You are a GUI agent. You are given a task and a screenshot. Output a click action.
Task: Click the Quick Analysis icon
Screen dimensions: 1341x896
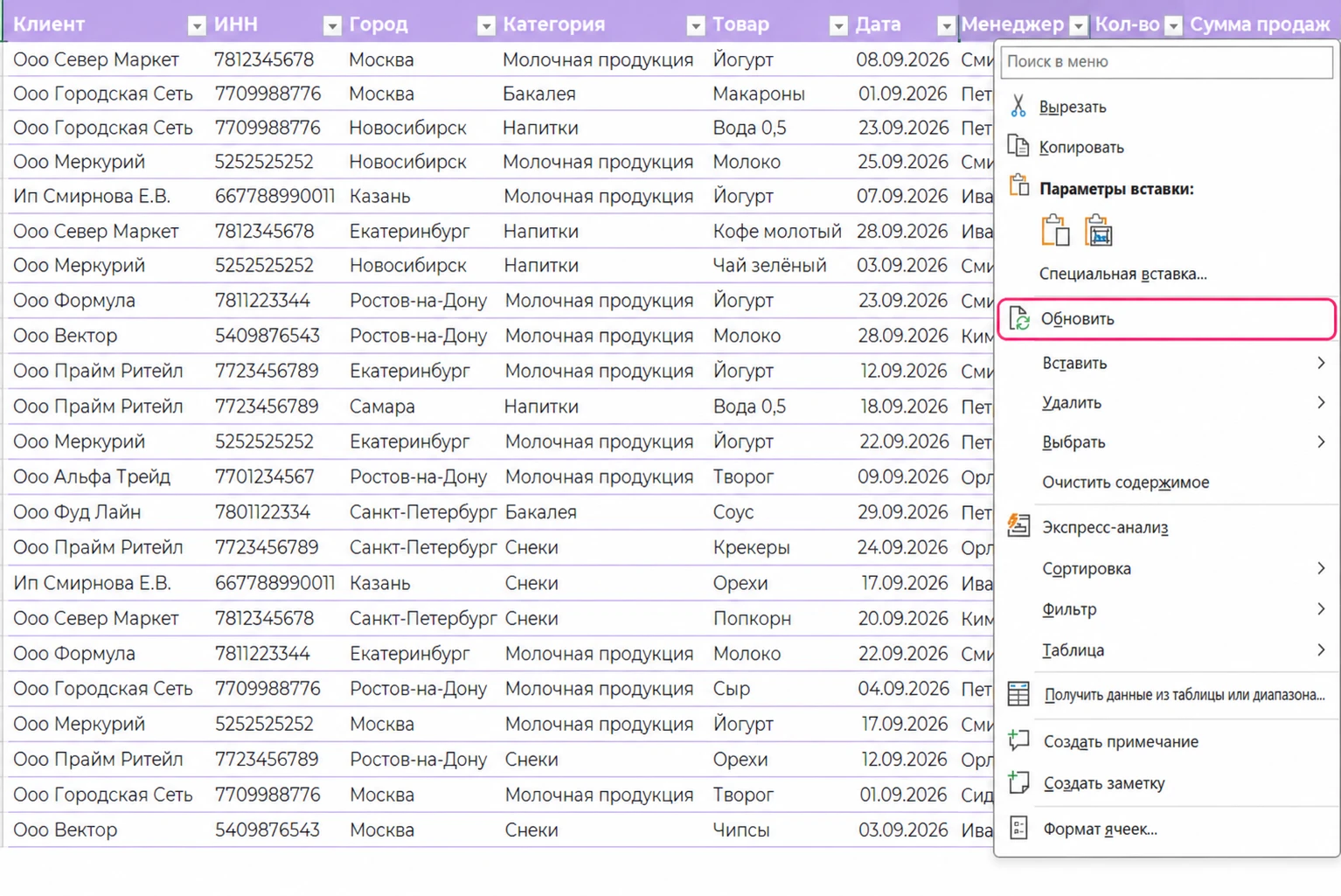[x=1018, y=525]
